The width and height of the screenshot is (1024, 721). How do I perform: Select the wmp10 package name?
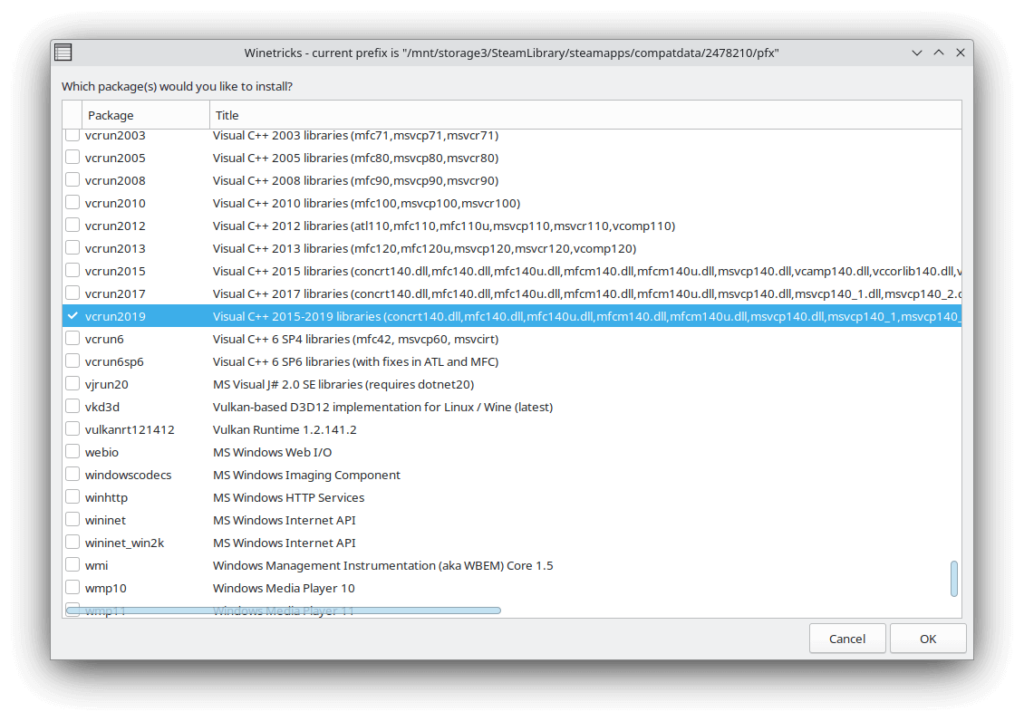(106, 588)
